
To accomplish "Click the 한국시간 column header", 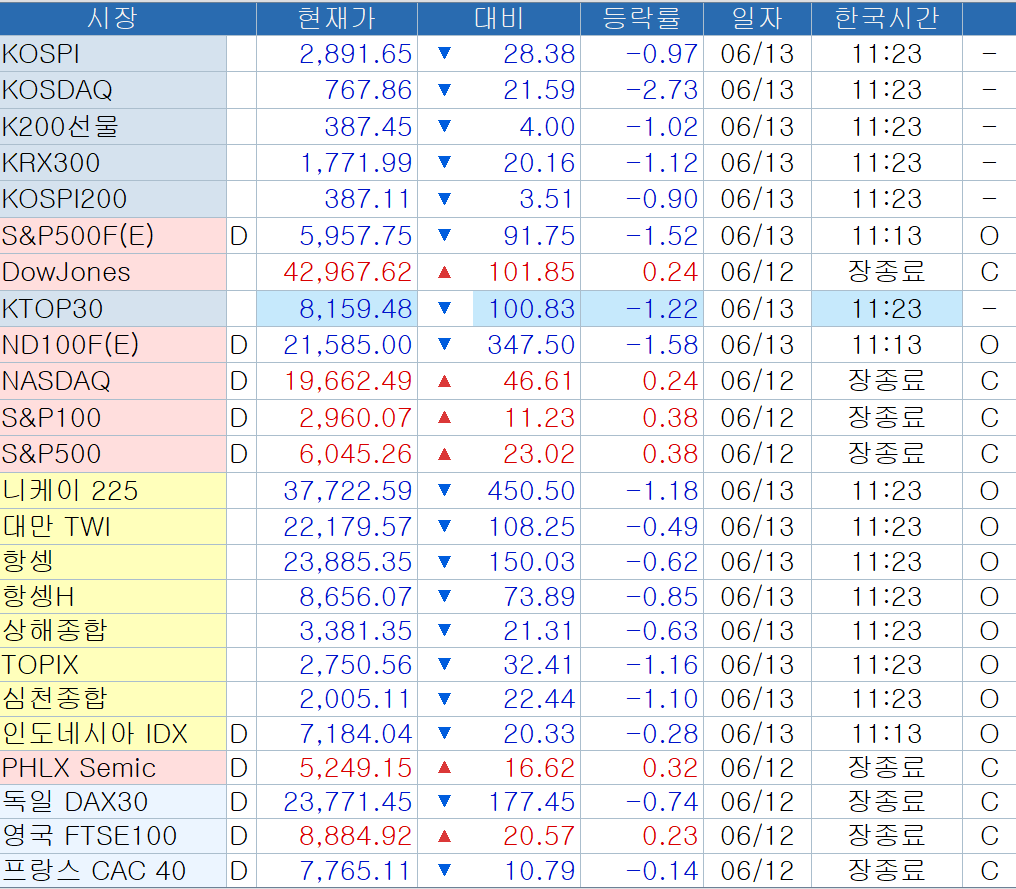I will click(x=886, y=18).
